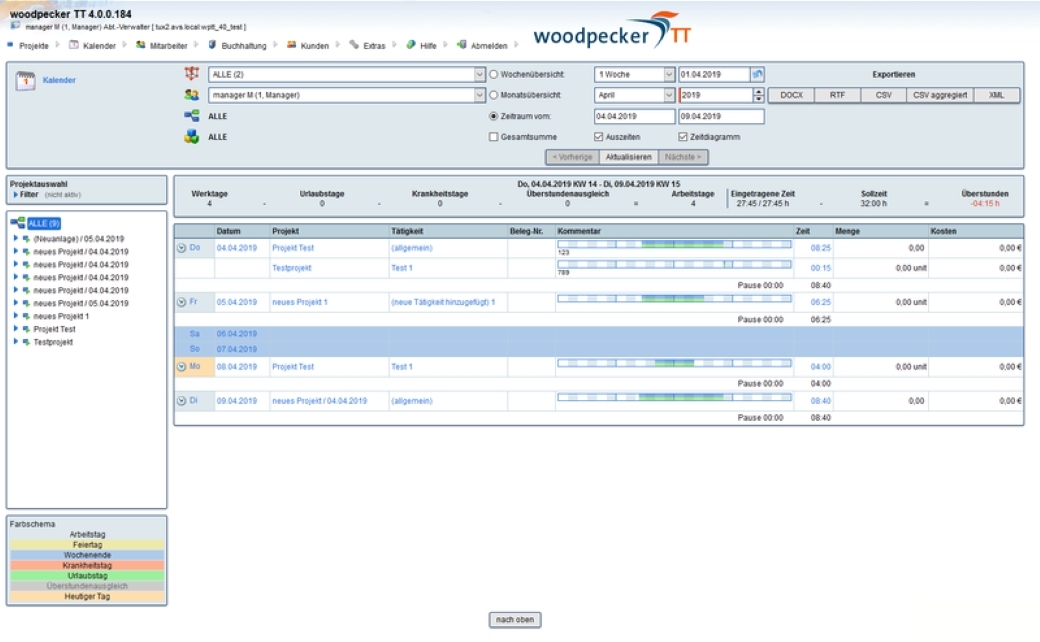Viewport: 1040px width, 642px height.
Task: Click the Zeitraum start date field 04.04.2019
Action: pyautogui.click(x=635, y=116)
